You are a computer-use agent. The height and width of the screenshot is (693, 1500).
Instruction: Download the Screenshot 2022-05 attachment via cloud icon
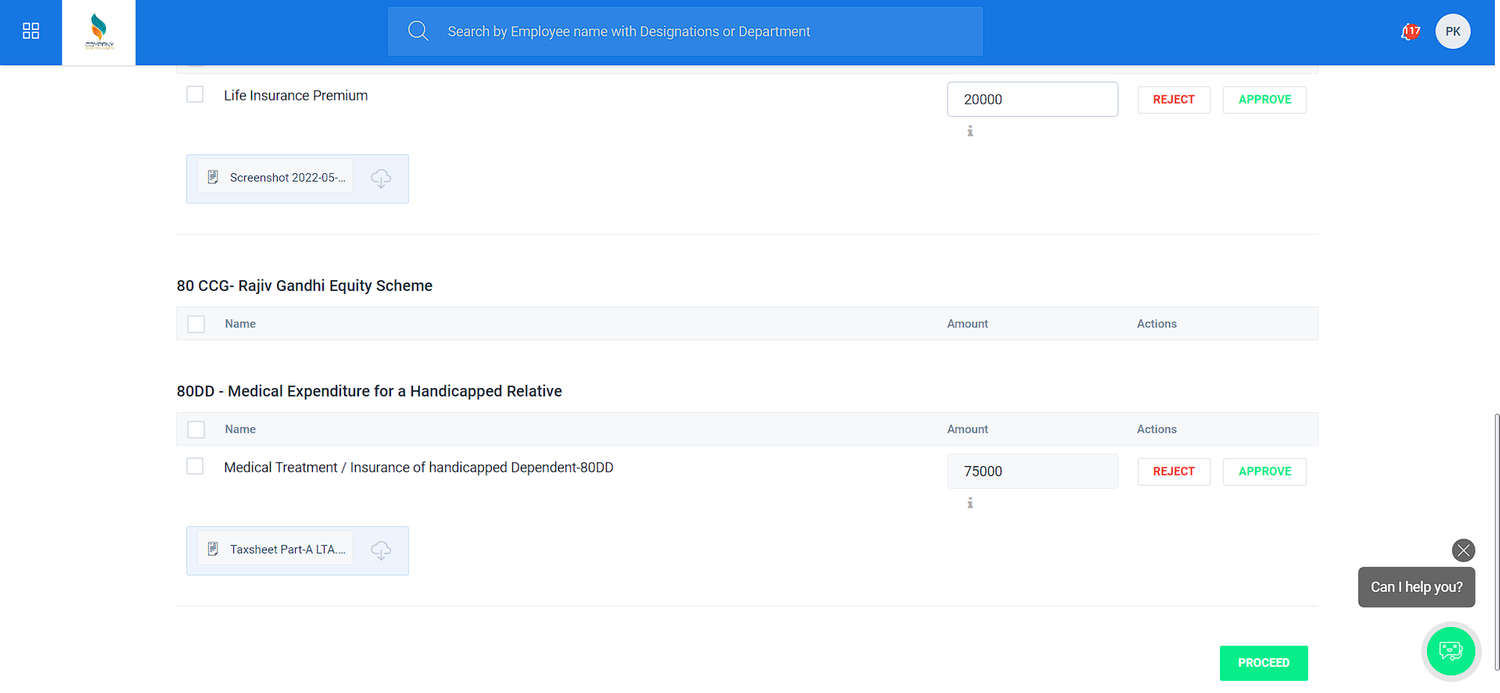(381, 178)
